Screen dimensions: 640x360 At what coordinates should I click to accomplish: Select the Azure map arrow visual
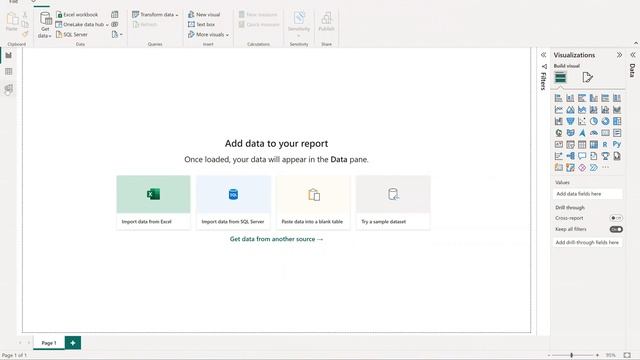click(582, 133)
